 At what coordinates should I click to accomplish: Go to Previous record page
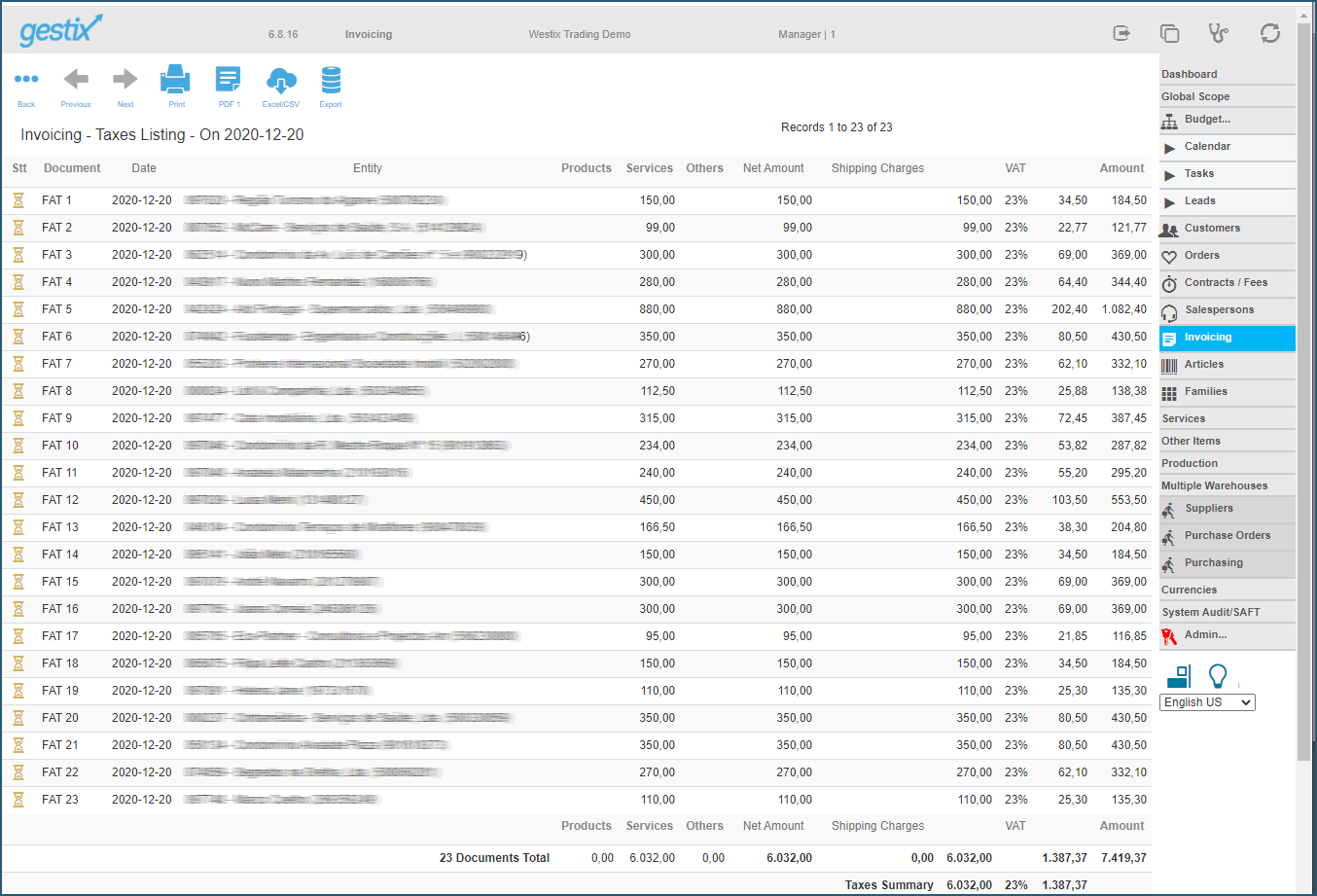click(76, 79)
